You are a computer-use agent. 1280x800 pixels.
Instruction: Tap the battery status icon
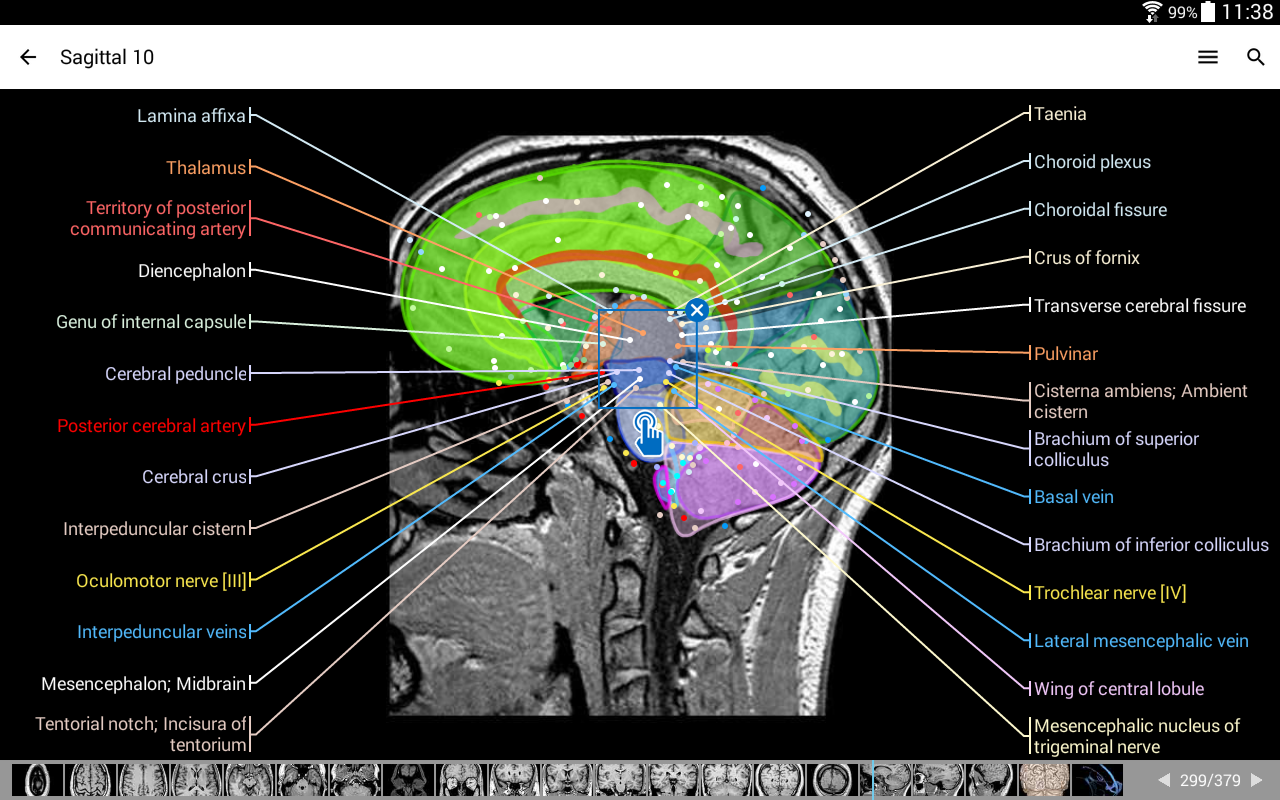(x=1208, y=12)
